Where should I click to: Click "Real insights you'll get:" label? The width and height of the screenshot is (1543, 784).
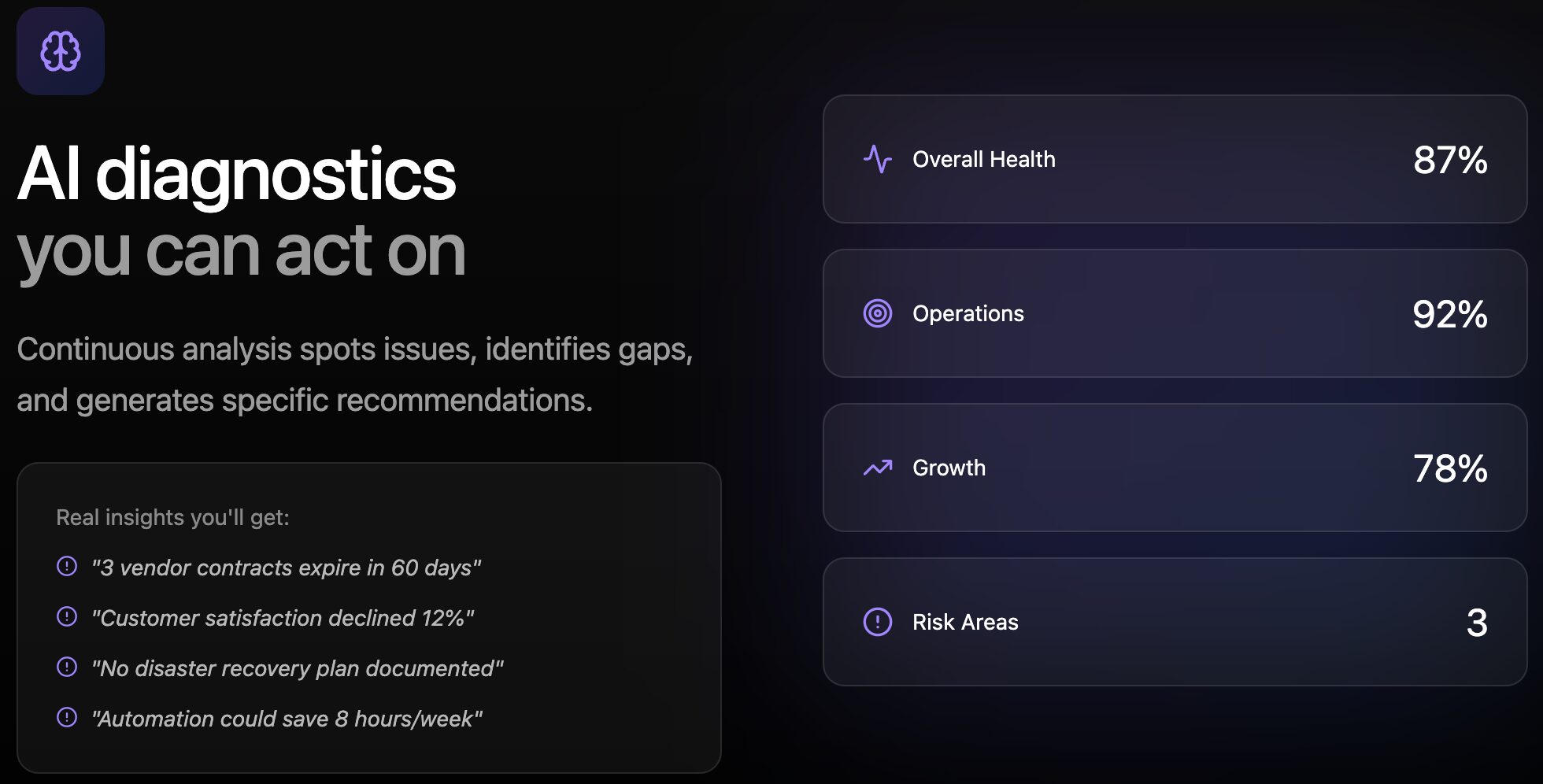[x=172, y=517]
